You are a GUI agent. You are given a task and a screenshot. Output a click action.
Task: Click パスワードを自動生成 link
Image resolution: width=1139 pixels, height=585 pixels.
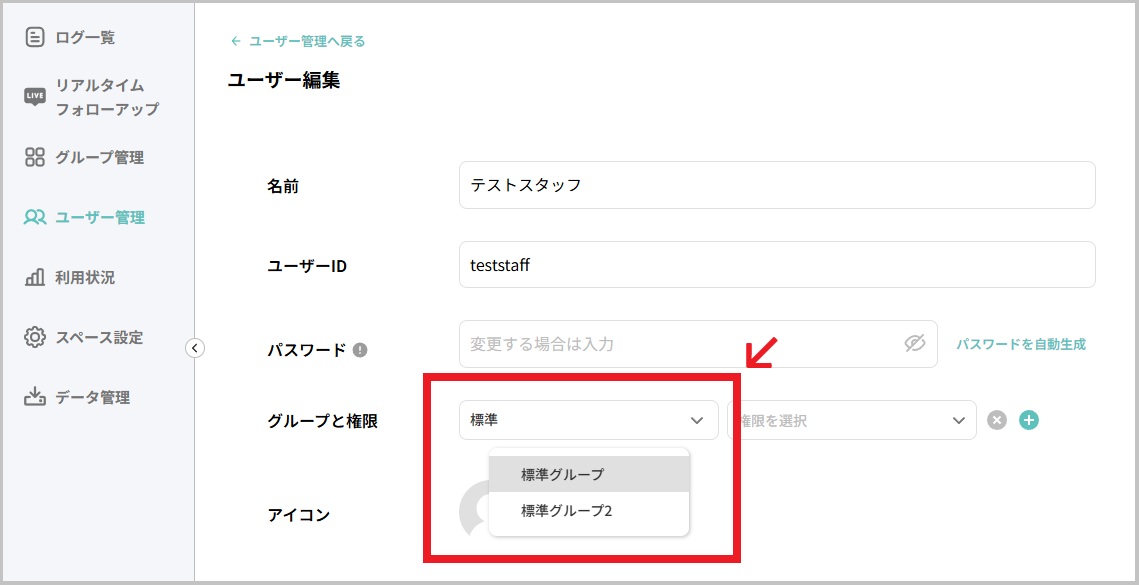[1021, 344]
